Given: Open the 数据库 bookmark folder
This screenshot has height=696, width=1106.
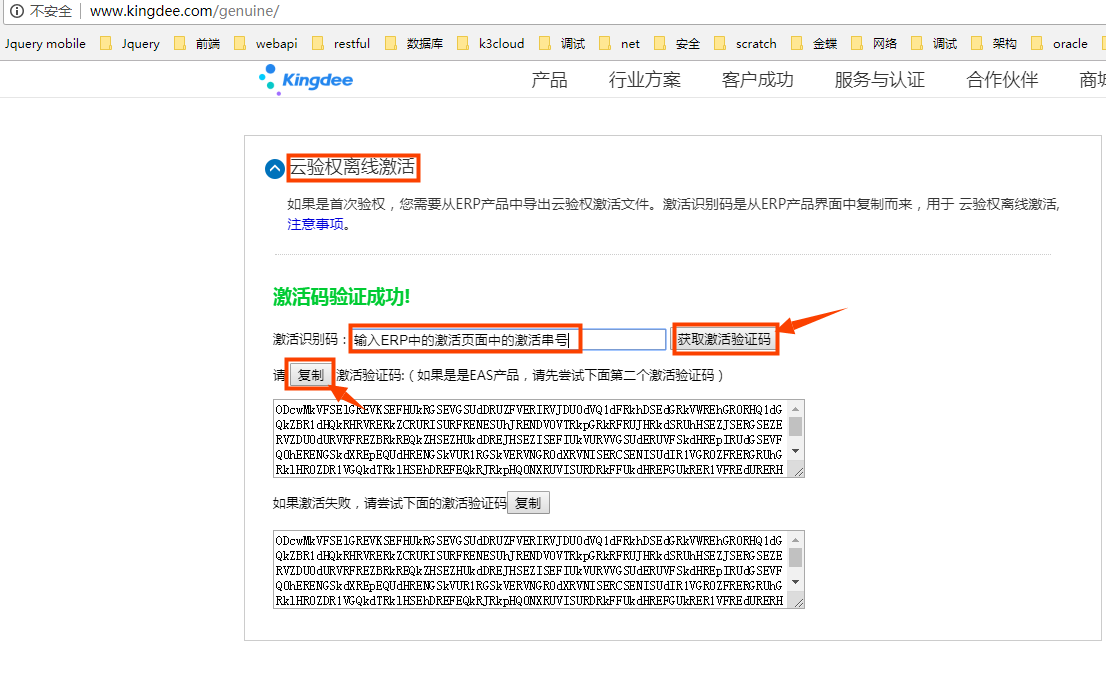Looking at the screenshot, I should click(x=414, y=44).
